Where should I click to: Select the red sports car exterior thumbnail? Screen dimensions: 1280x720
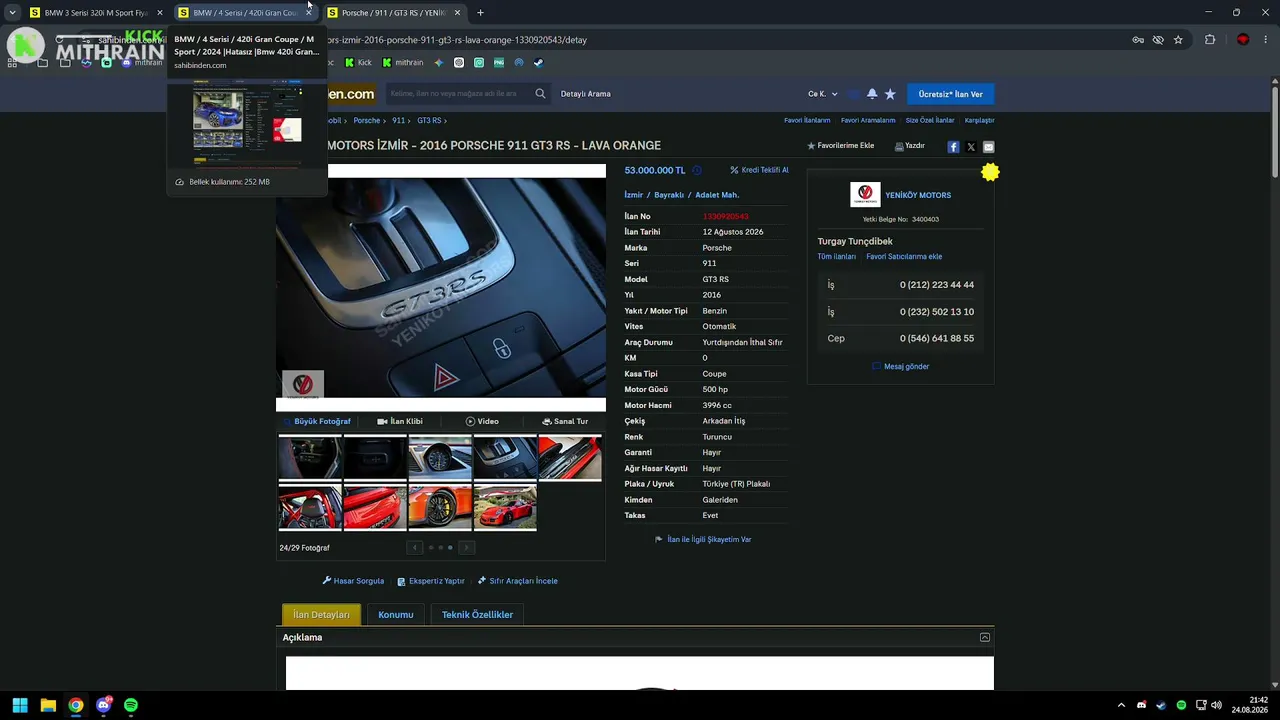pyautogui.click(x=505, y=508)
